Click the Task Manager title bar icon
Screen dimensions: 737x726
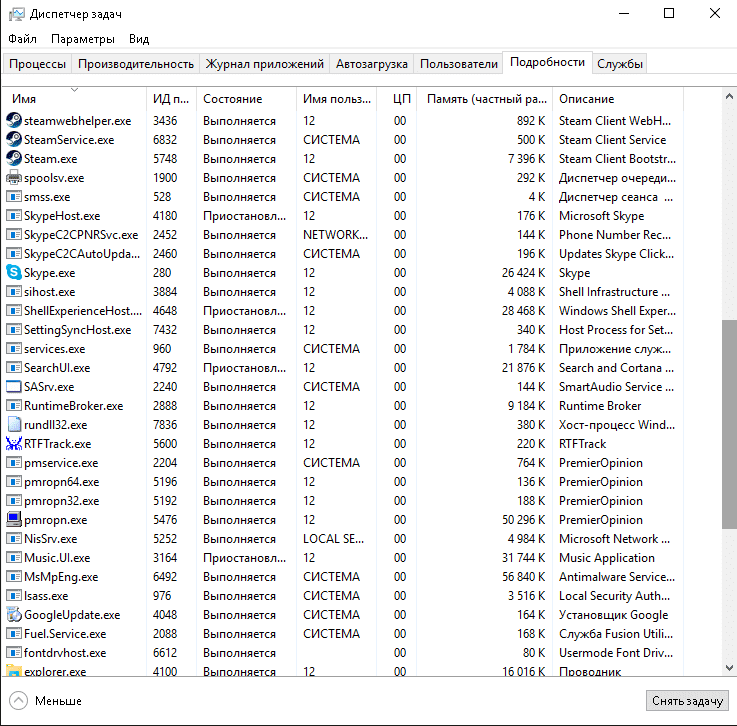coord(16,14)
